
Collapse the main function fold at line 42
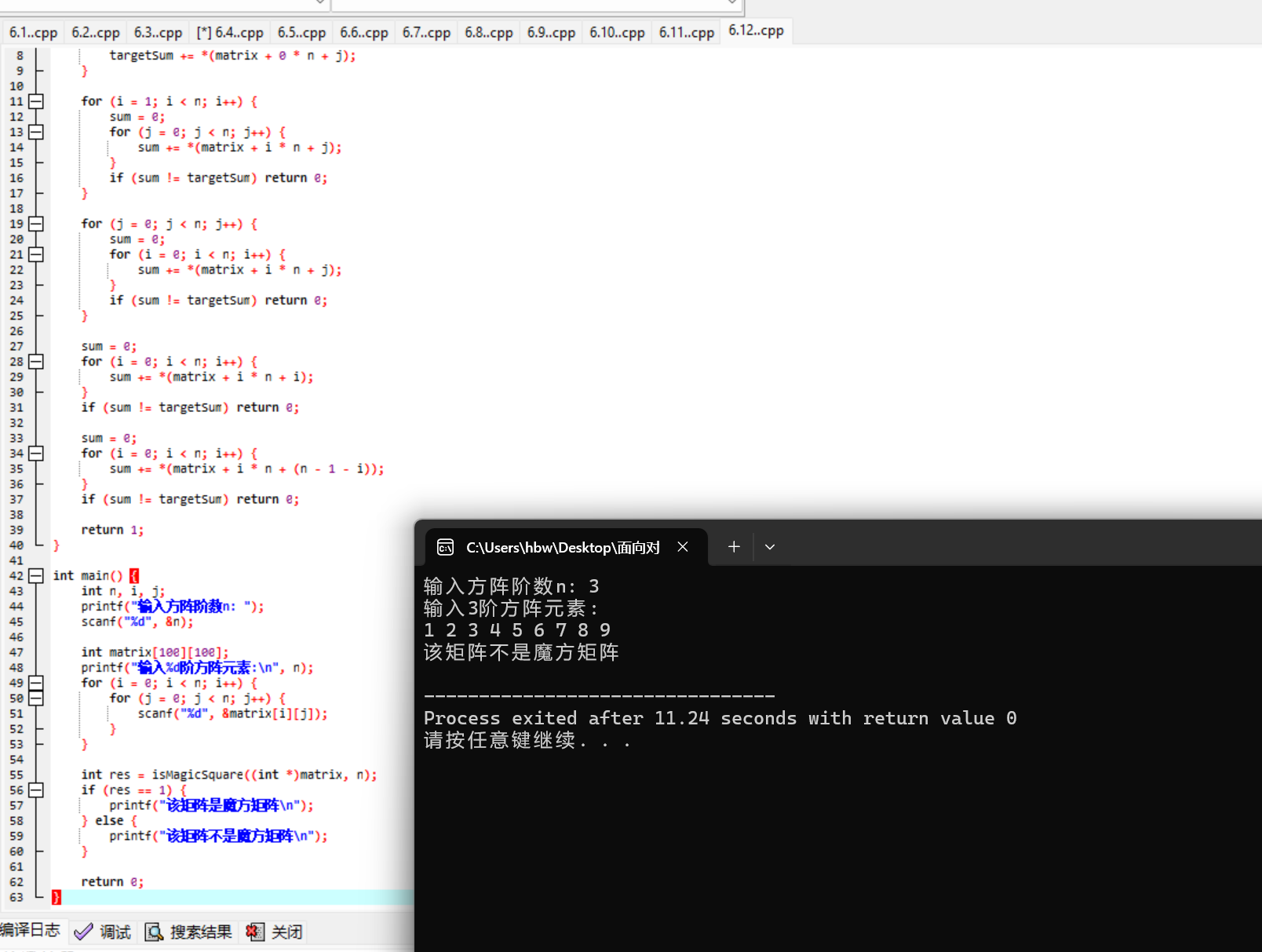tap(36, 576)
